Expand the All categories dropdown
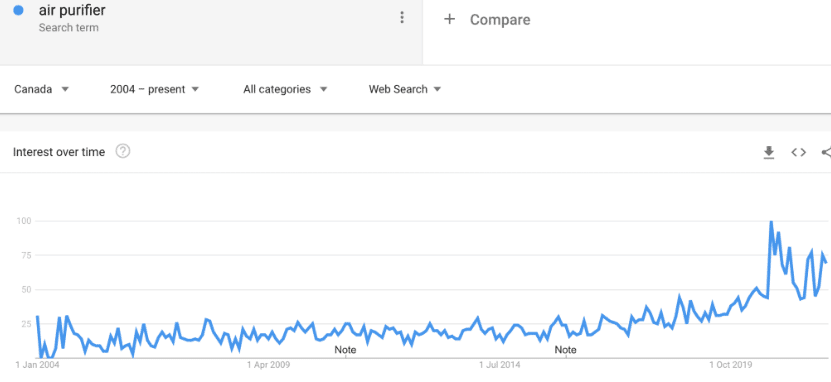 (285, 90)
